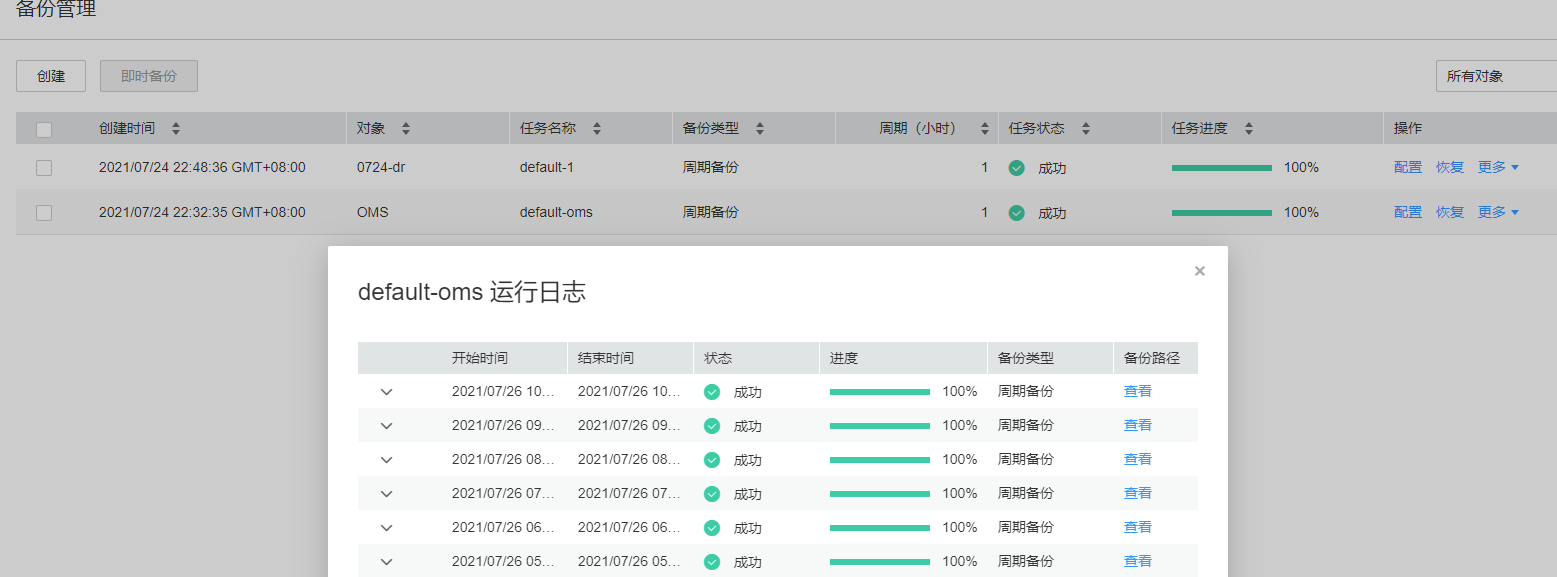
Task: Click 配置 link for default-1 task
Action: [1408, 168]
